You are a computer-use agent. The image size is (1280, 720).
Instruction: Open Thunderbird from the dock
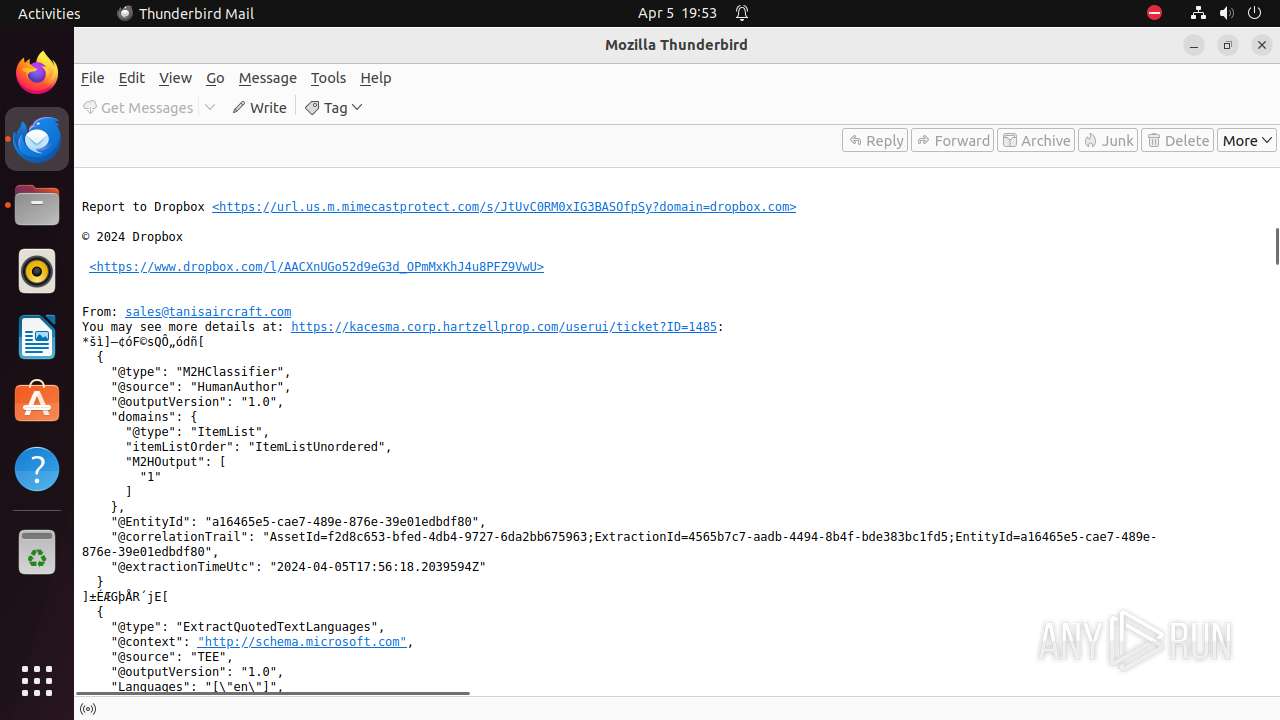click(x=37, y=139)
